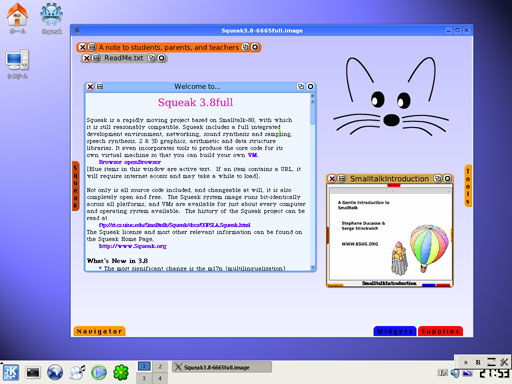Open the KDE K menu
This screenshot has width=512, height=384.
(11, 372)
